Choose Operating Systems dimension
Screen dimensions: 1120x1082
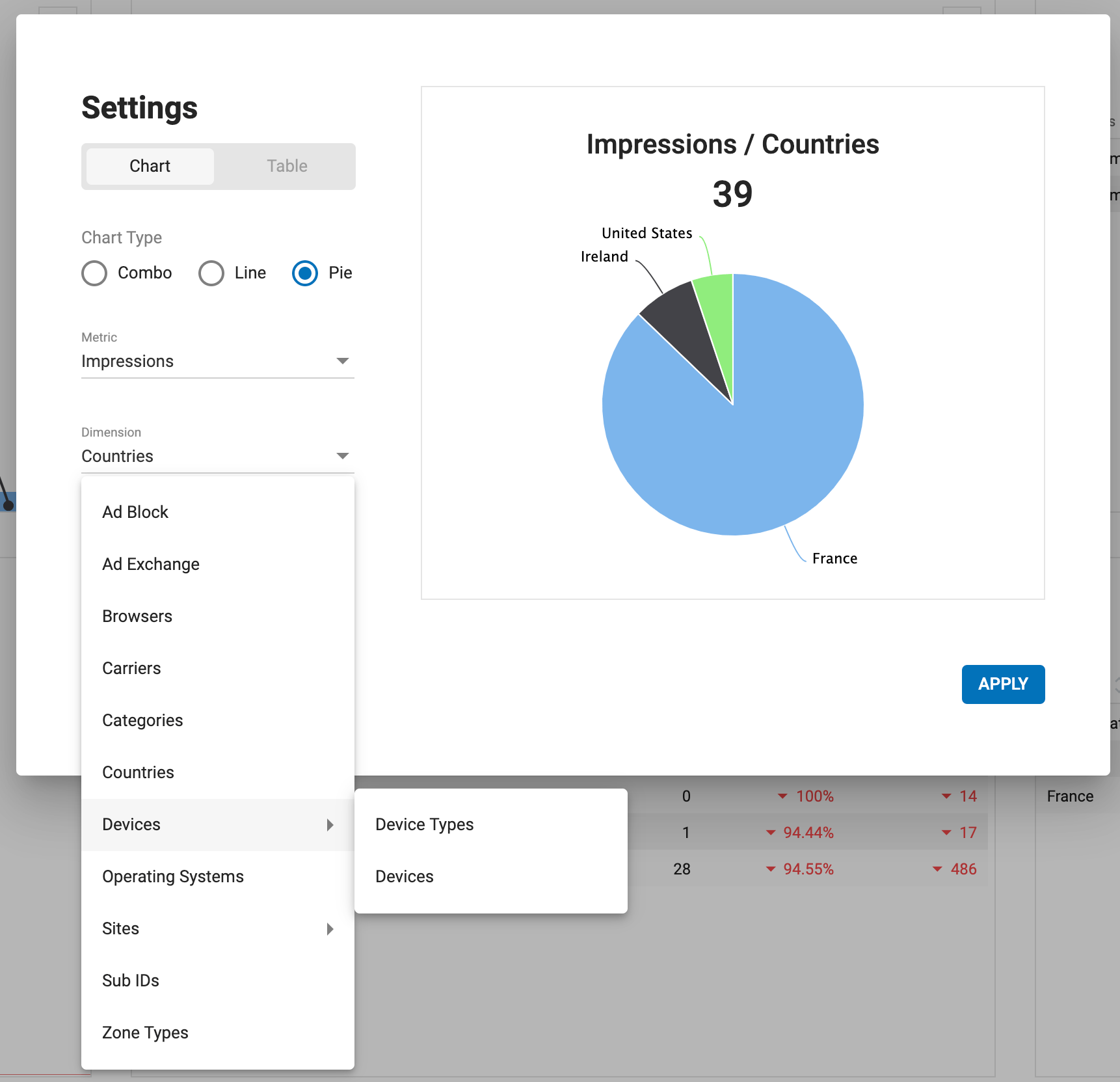[x=173, y=876]
